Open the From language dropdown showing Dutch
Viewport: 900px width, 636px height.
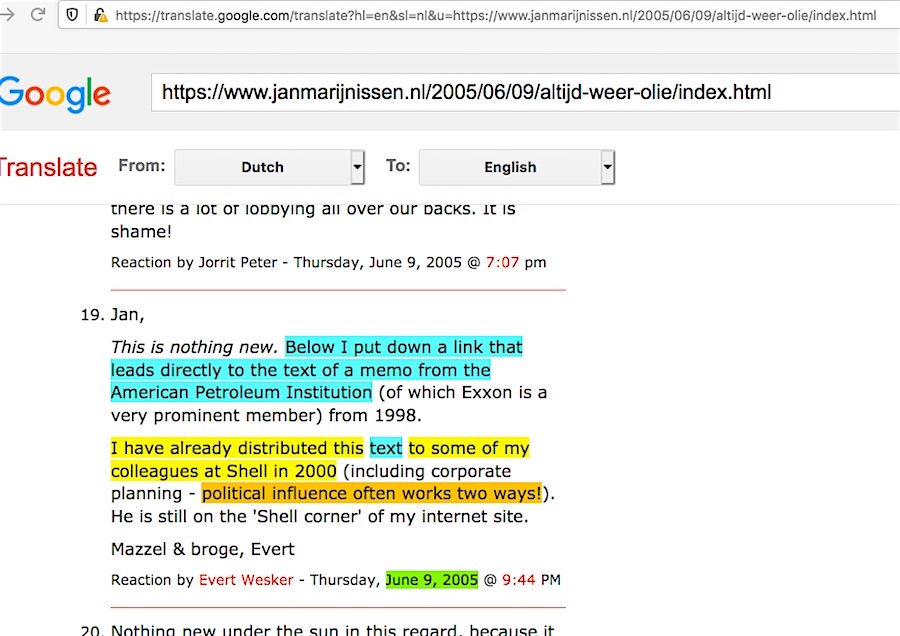pos(262,167)
